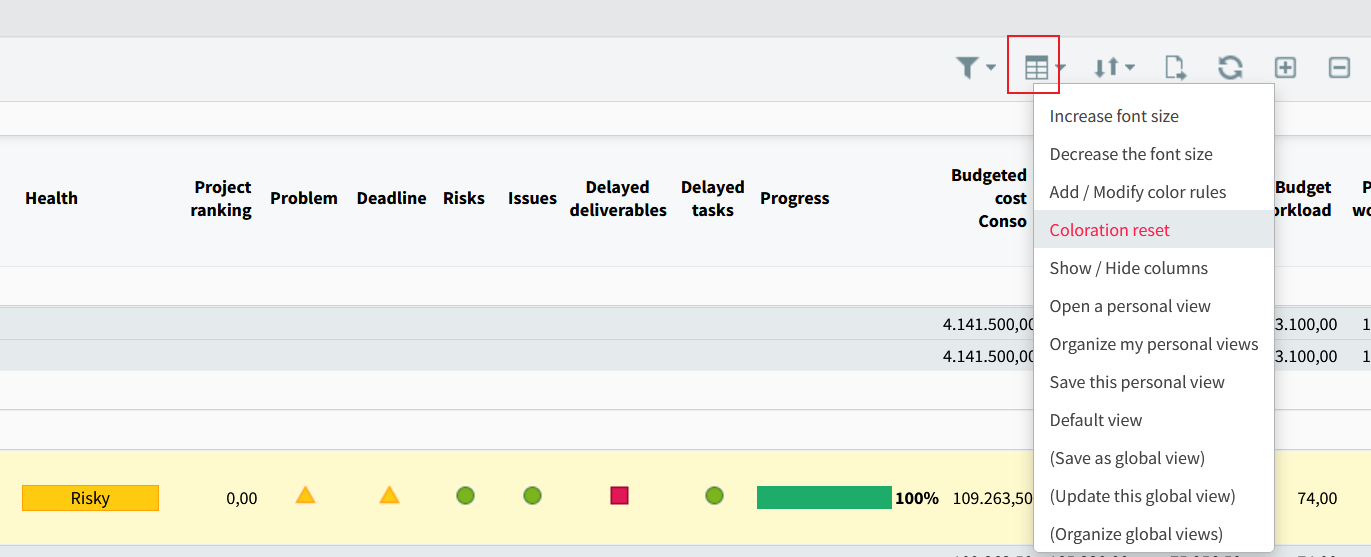Click the green 100% progress bar
Viewport: 1371px width, 557px height.
tap(823, 497)
